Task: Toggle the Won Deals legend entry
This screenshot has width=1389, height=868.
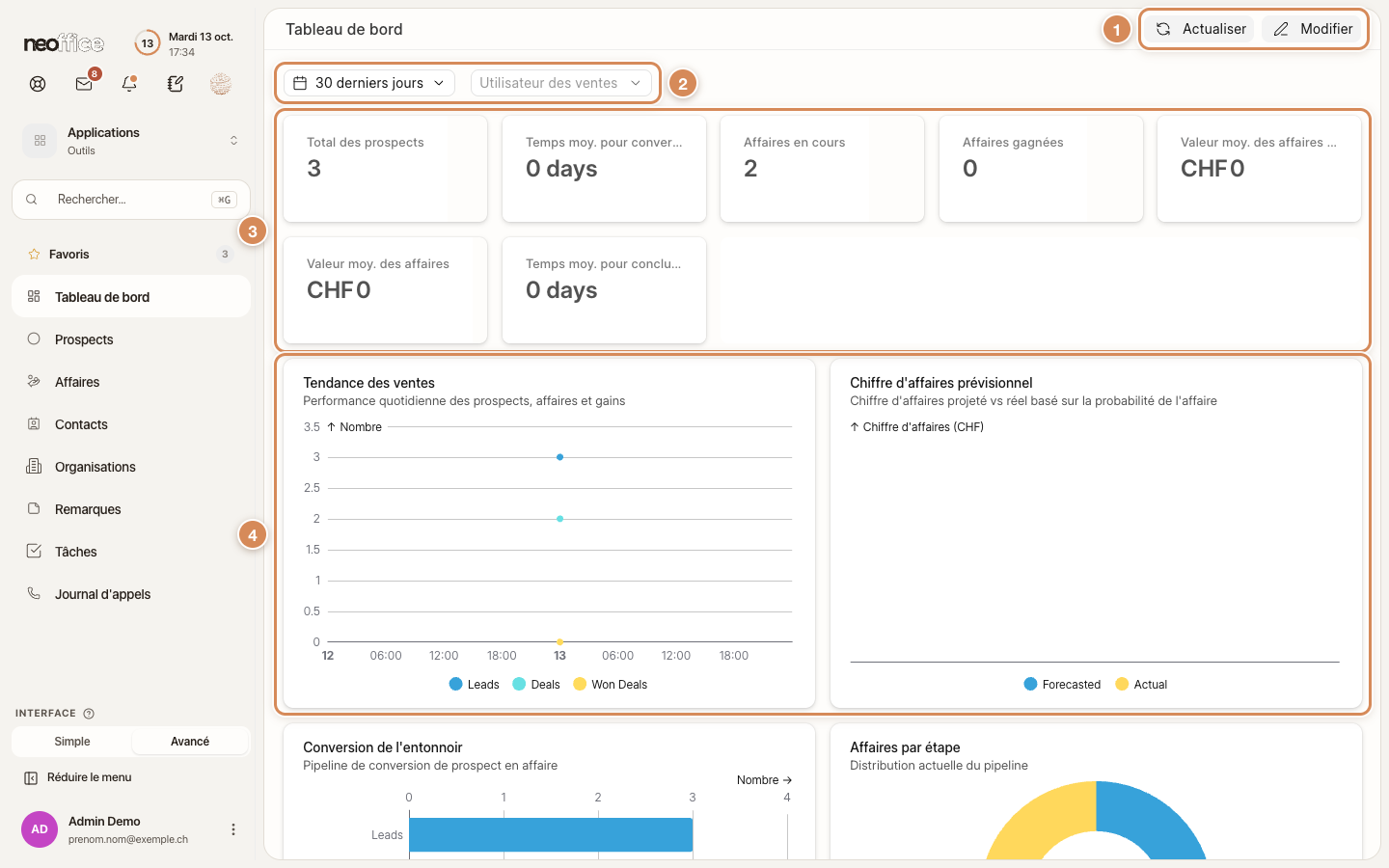Action: click(611, 685)
